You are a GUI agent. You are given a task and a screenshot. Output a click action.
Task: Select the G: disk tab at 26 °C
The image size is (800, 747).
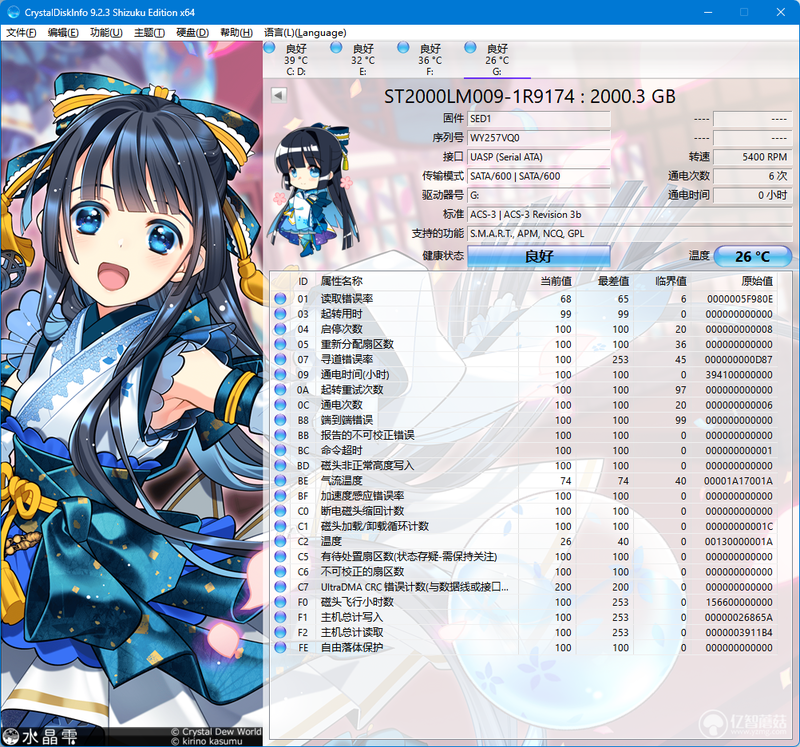click(497, 60)
